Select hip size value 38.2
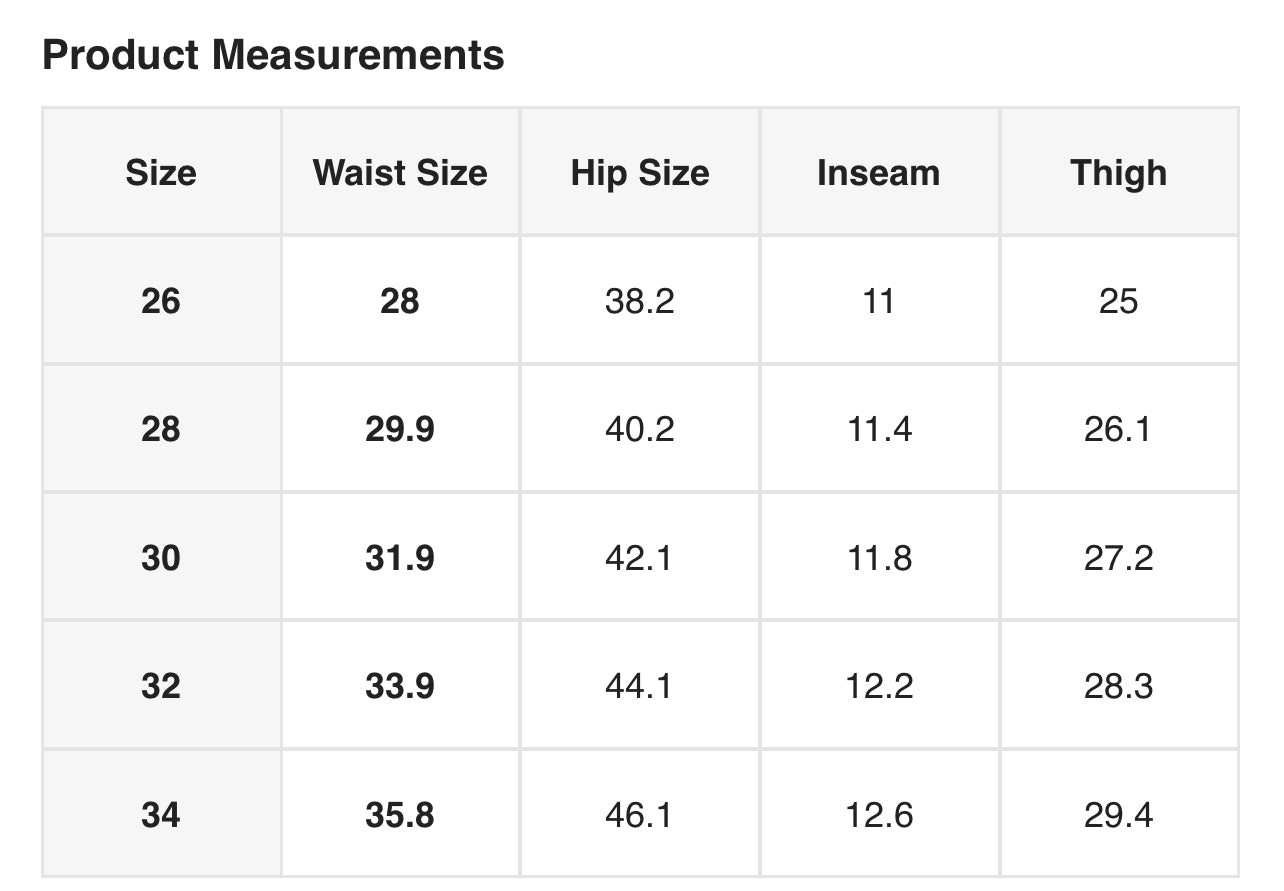Viewport: 1284px width, 891px height. pos(640,301)
